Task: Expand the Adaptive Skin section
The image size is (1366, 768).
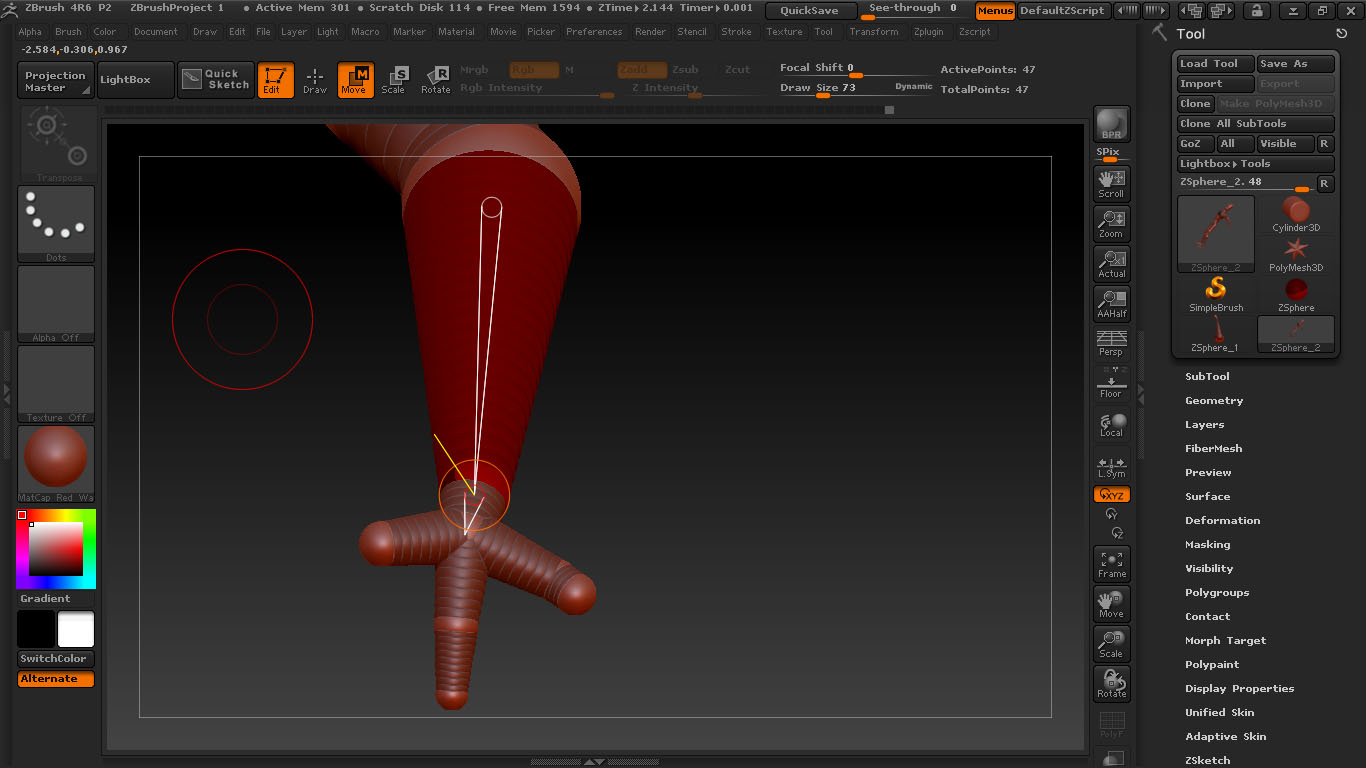Action: 1225,737
